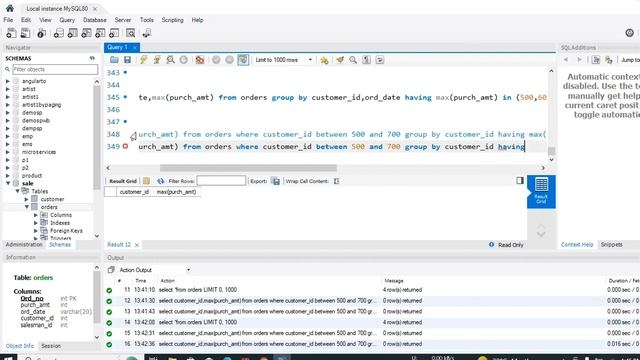The height and width of the screenshot is (360, 640).
Task: Collapse the Tables node
Action: pyautogui.click(x=18, y=191)
